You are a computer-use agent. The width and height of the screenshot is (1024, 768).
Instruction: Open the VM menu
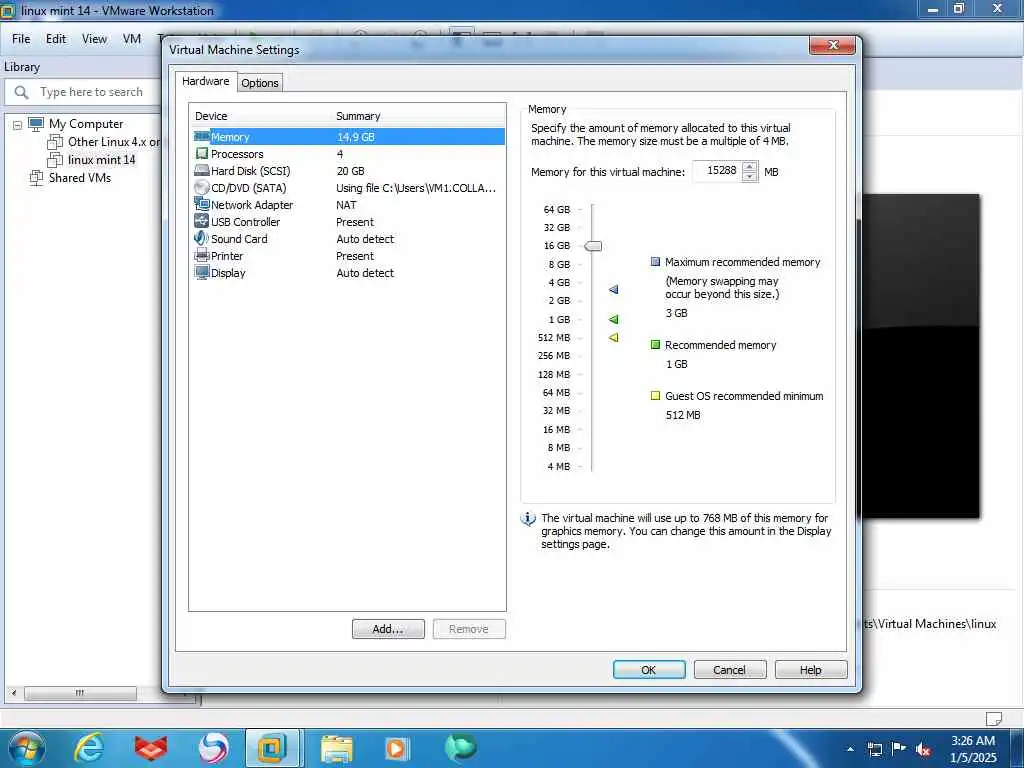132,39
